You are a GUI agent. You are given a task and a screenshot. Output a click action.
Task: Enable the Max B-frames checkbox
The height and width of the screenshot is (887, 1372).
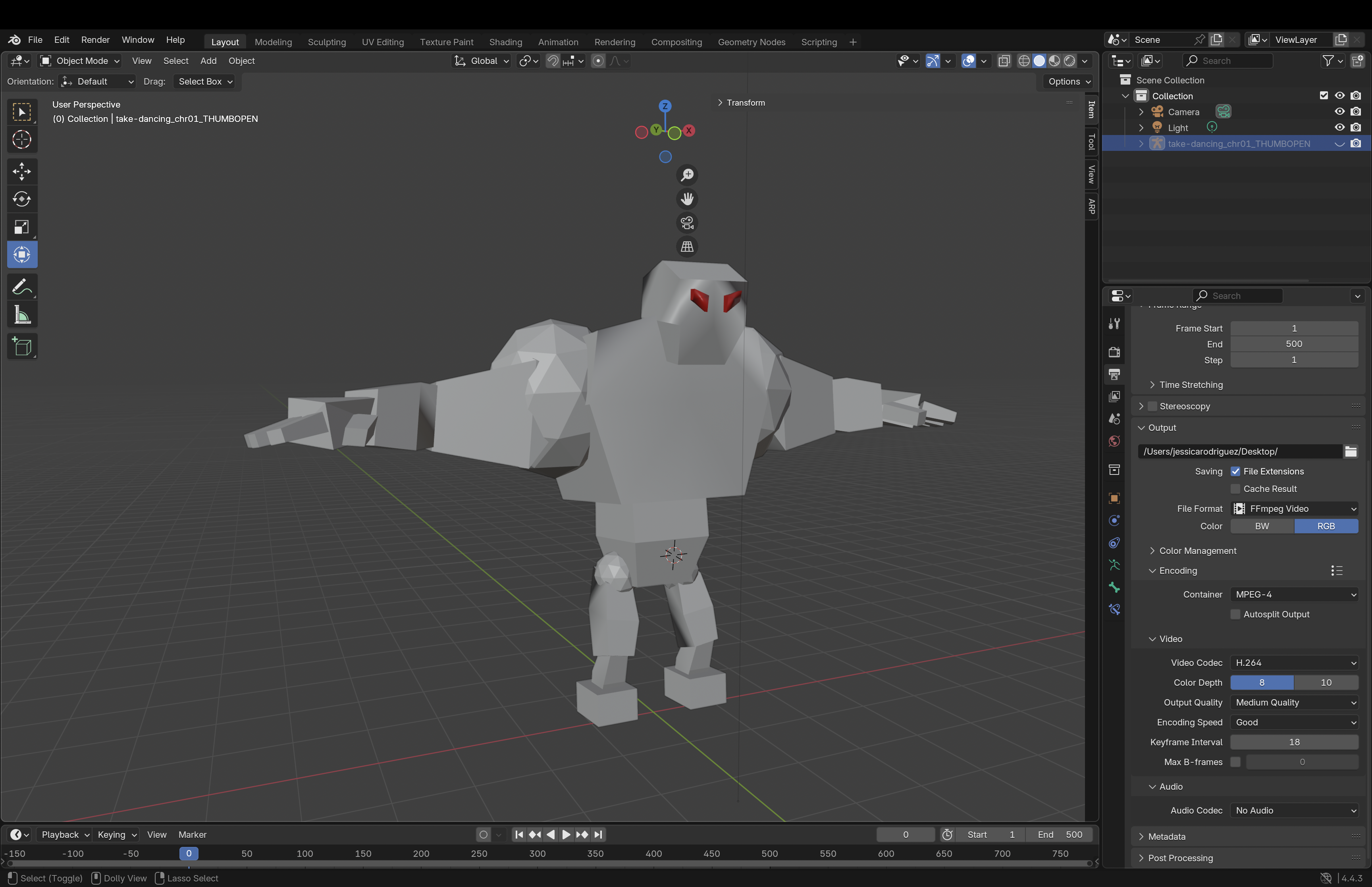(1235, 762)
